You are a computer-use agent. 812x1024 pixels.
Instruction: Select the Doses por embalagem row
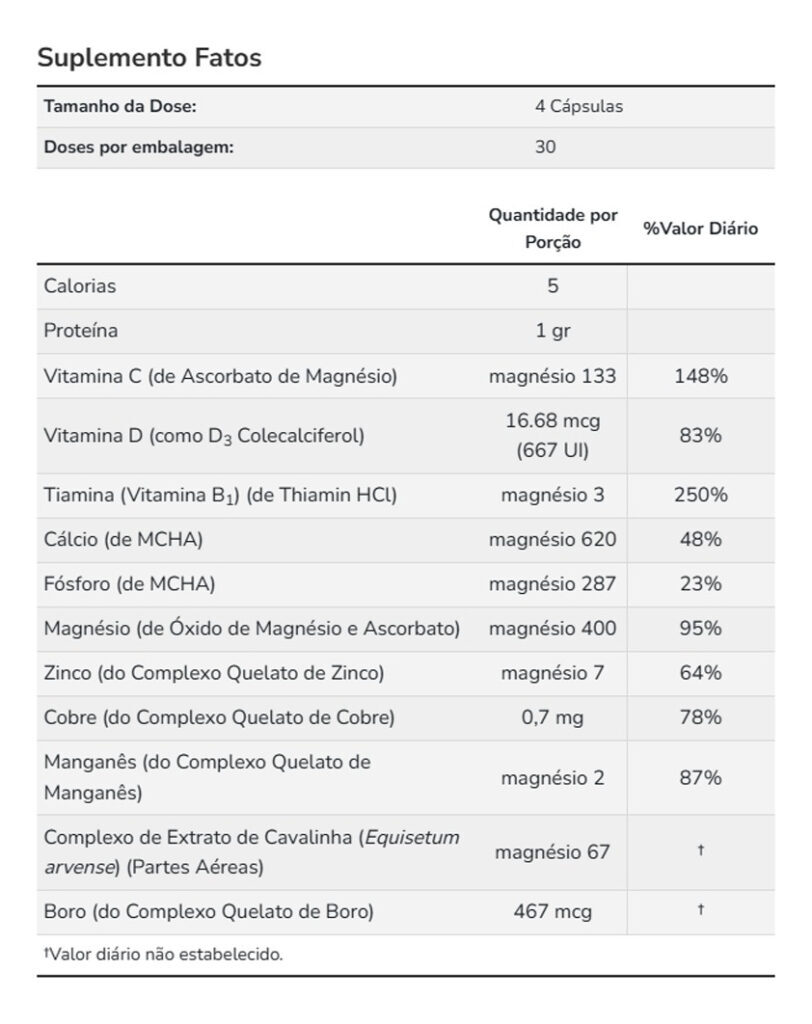406,148
